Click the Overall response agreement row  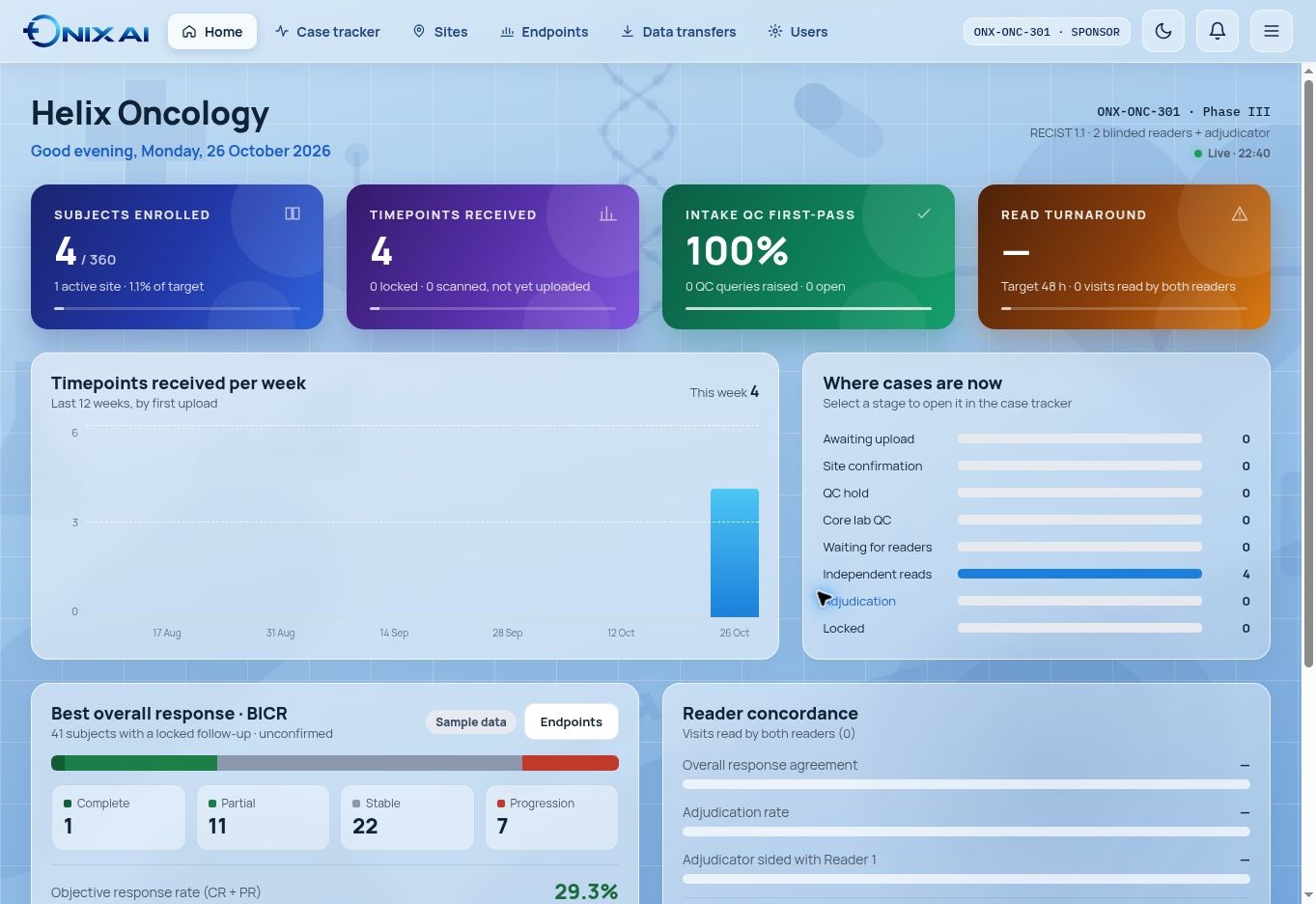(966, 773)
